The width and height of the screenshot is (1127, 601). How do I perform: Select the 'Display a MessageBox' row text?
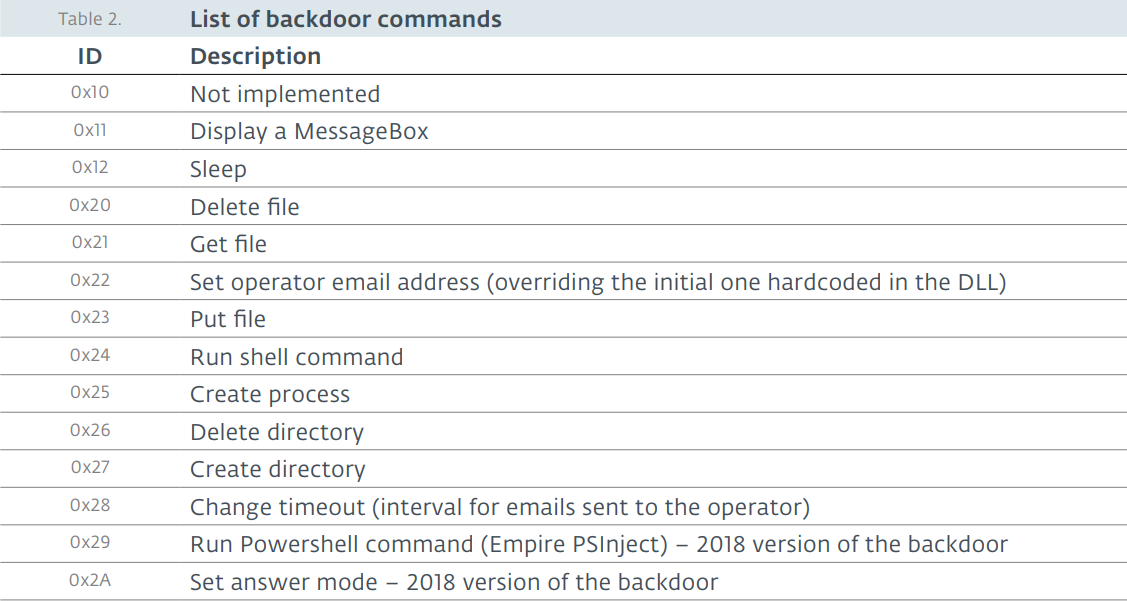pyautogui.click(x=309, y=132)
